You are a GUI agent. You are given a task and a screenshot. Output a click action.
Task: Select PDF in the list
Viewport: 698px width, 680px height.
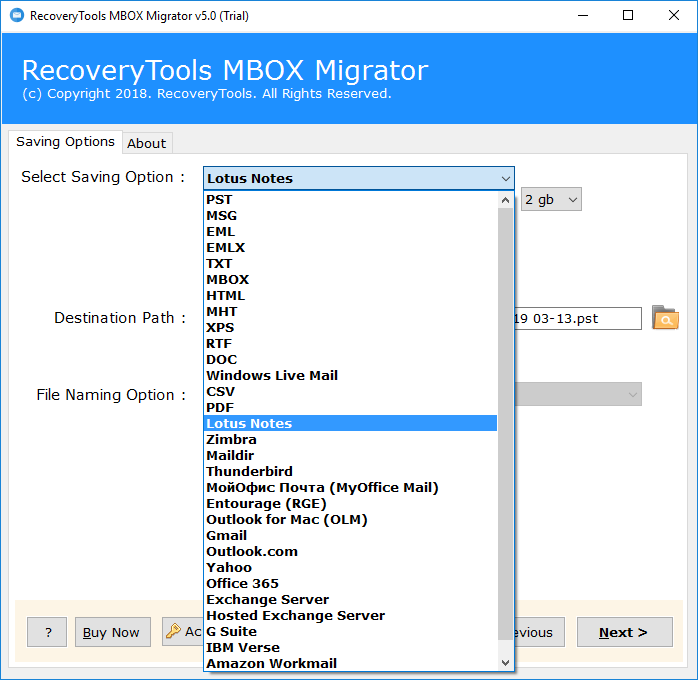(x=351, y=408)
